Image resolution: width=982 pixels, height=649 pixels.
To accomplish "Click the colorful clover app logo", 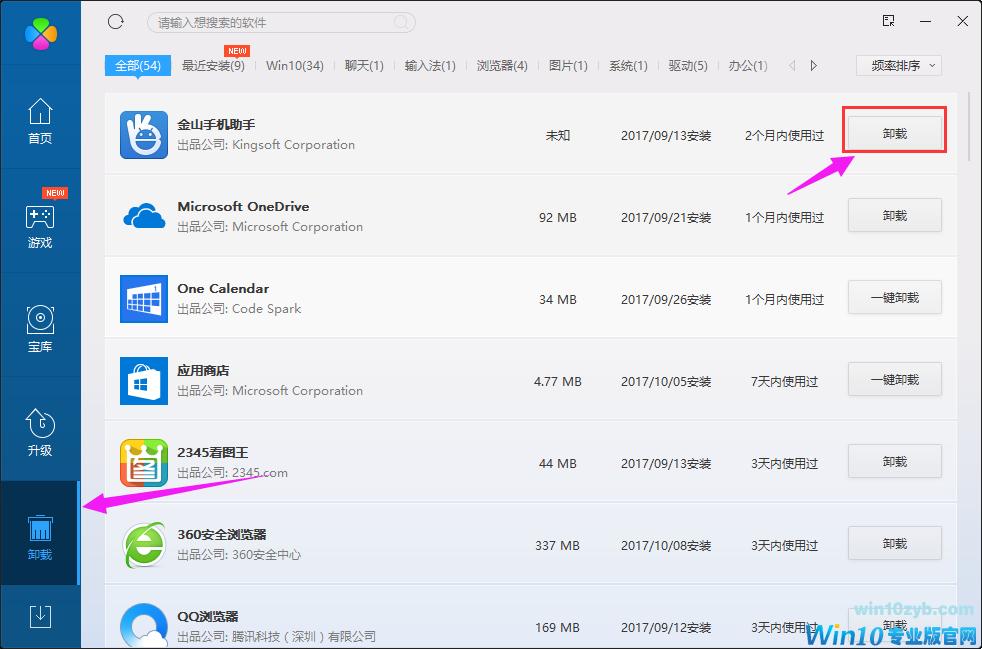I will (x=41, y=33).
